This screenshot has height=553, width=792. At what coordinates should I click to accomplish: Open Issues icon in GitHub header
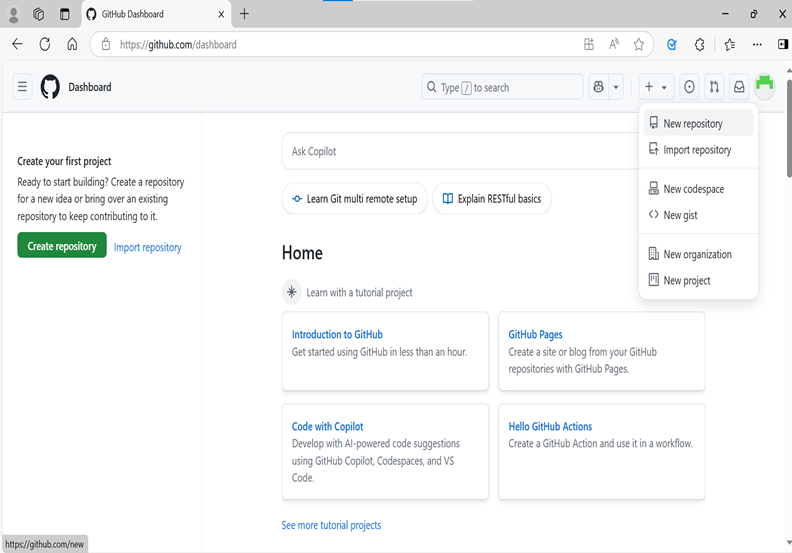tap(689, 87)
